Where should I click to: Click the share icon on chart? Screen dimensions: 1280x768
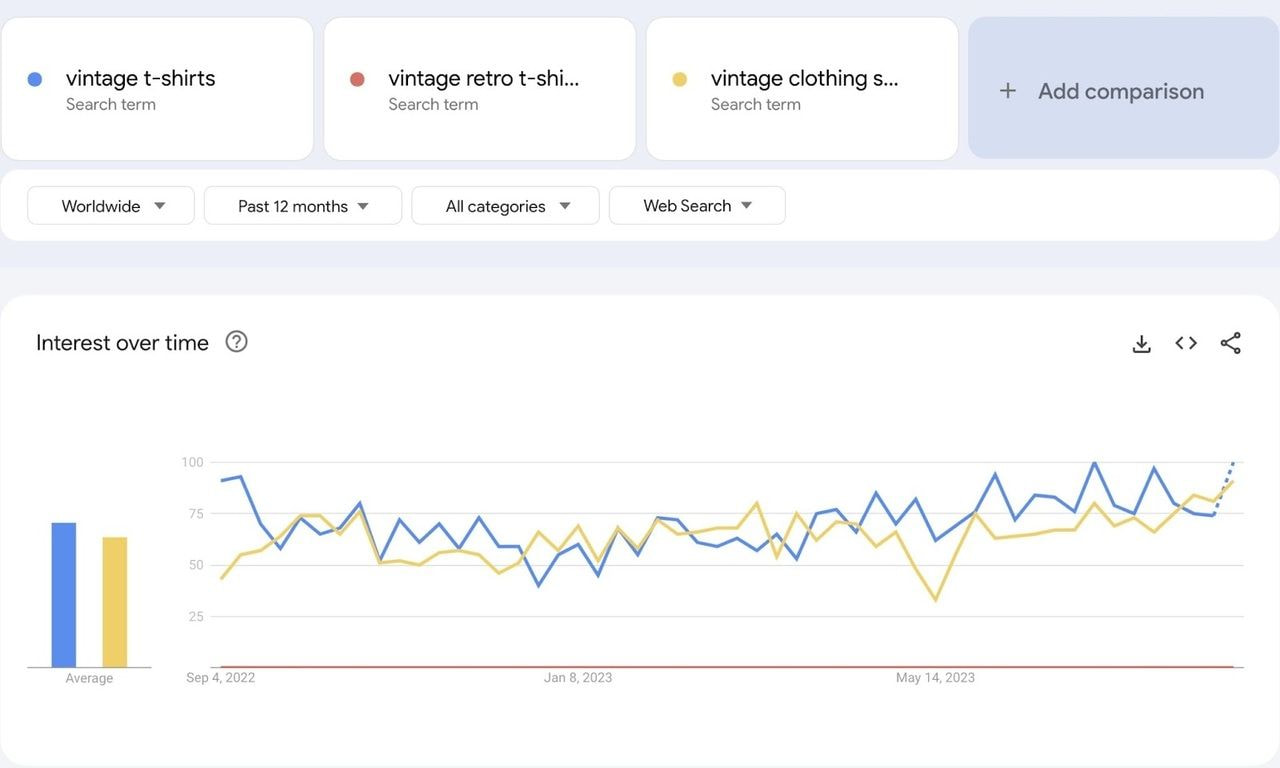click(1230, 344)
